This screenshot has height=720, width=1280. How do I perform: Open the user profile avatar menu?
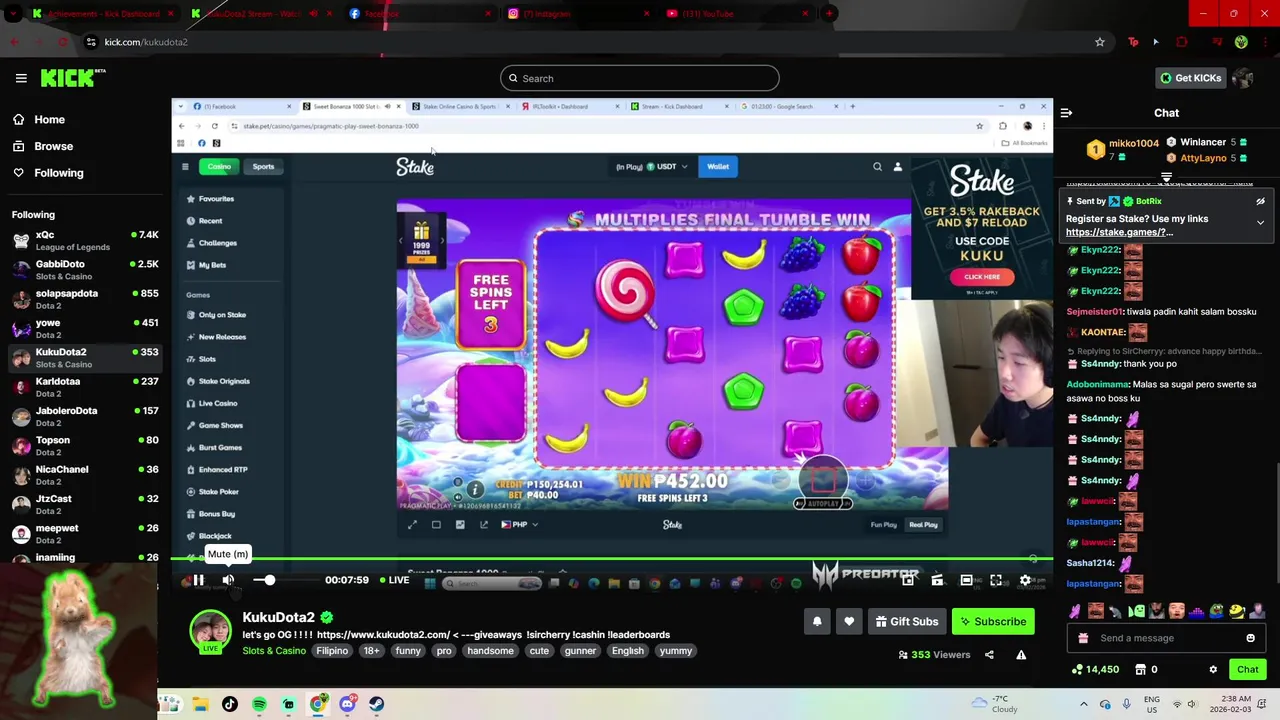coord(1243,78)
